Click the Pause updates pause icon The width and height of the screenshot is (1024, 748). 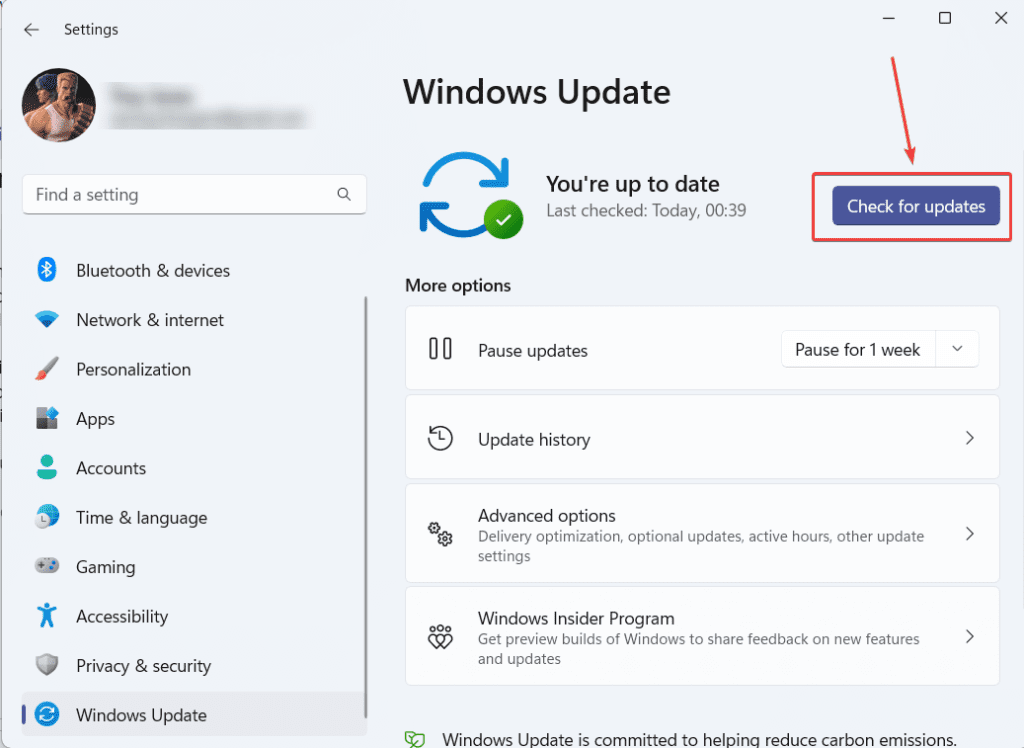click(x=440, y=349)
